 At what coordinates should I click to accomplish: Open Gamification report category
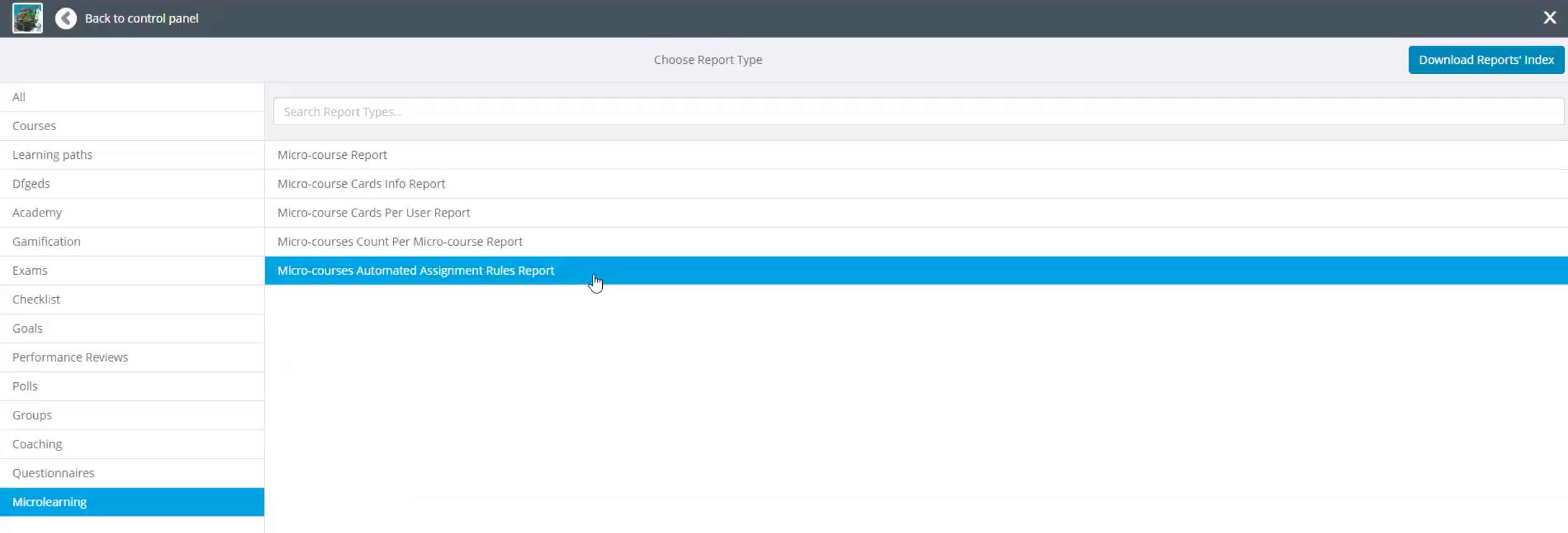[46, 241]
